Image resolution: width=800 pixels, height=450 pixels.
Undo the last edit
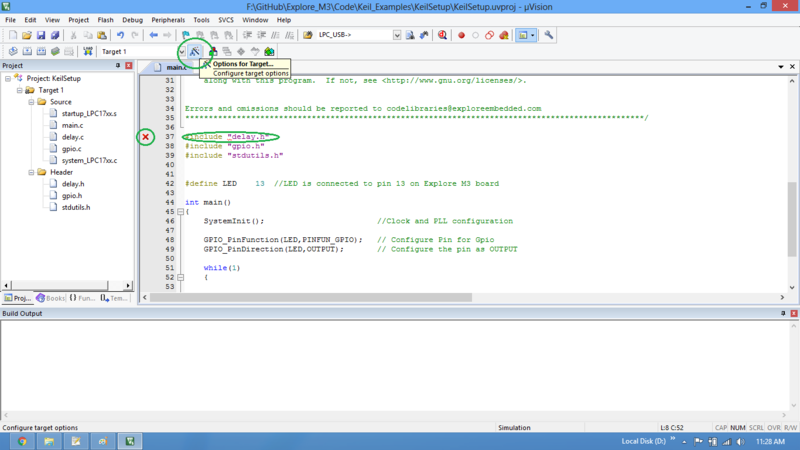click(120, 35)
